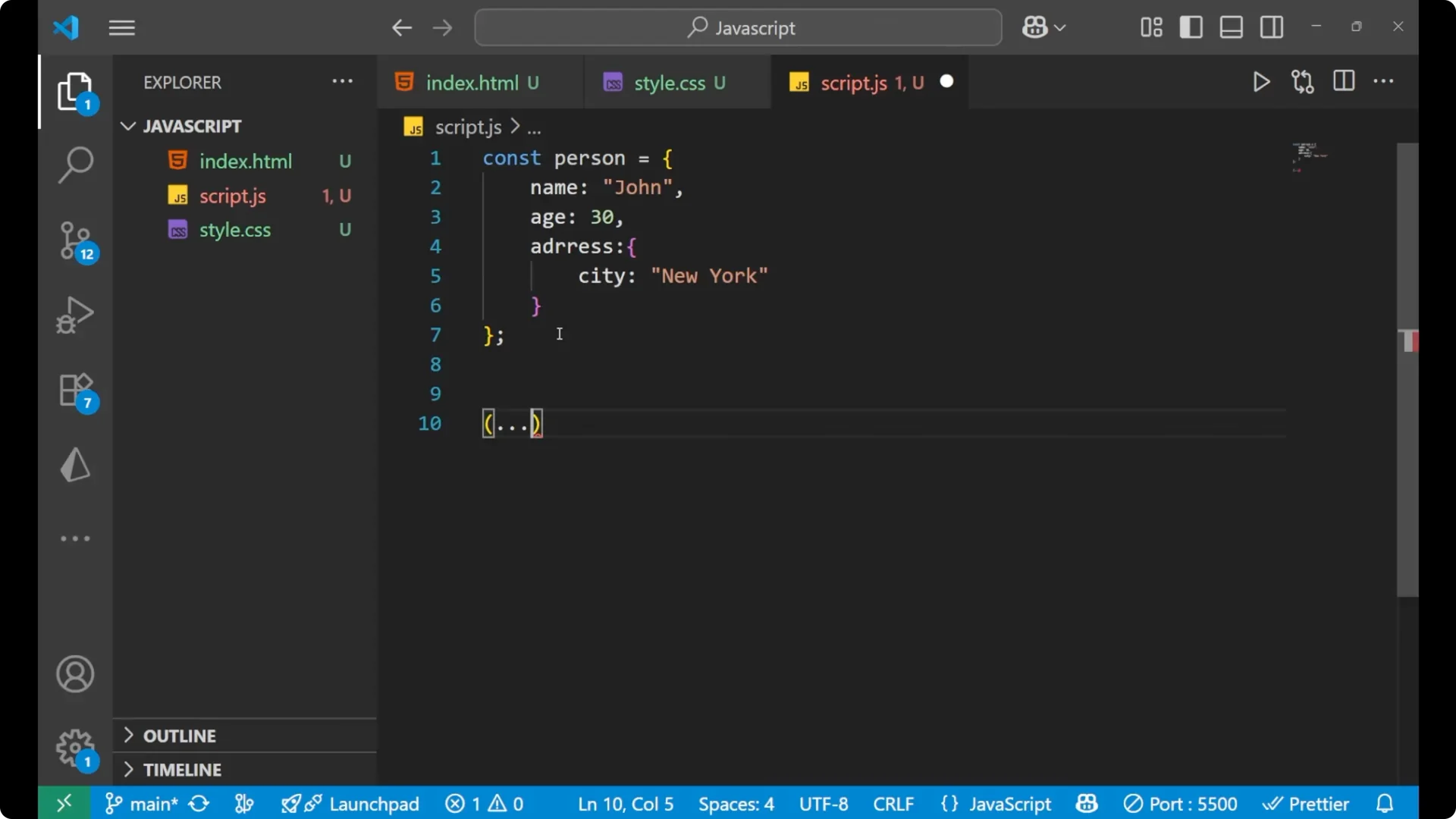Open the Accounts icon in activity bar
Image resolution: width=1456 pixels, height=819 pixels.
click(75, 674)
